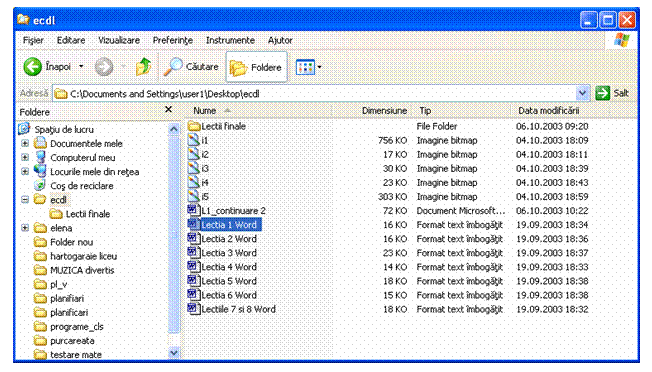
Task: Select the planificari folder in tree
Action: tap(69, 313)
